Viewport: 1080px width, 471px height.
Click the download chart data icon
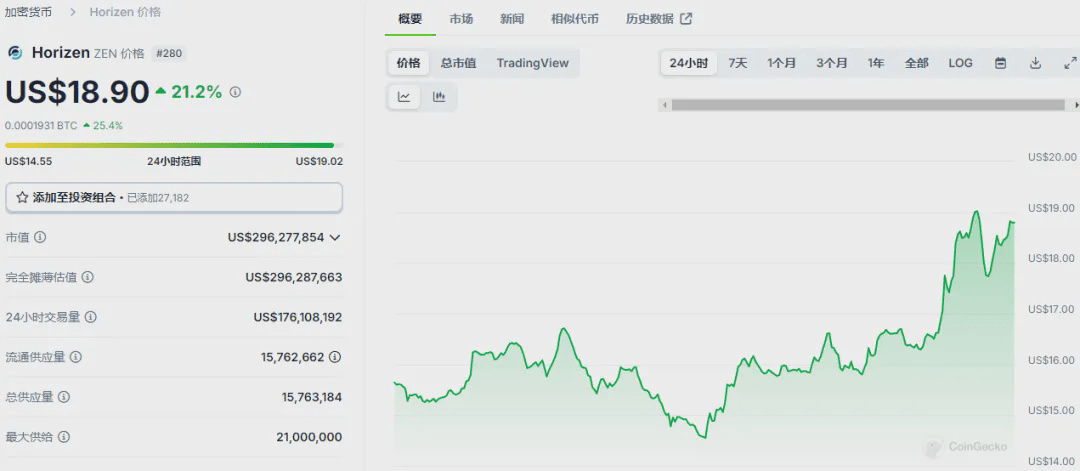[x=1035, y=63]
